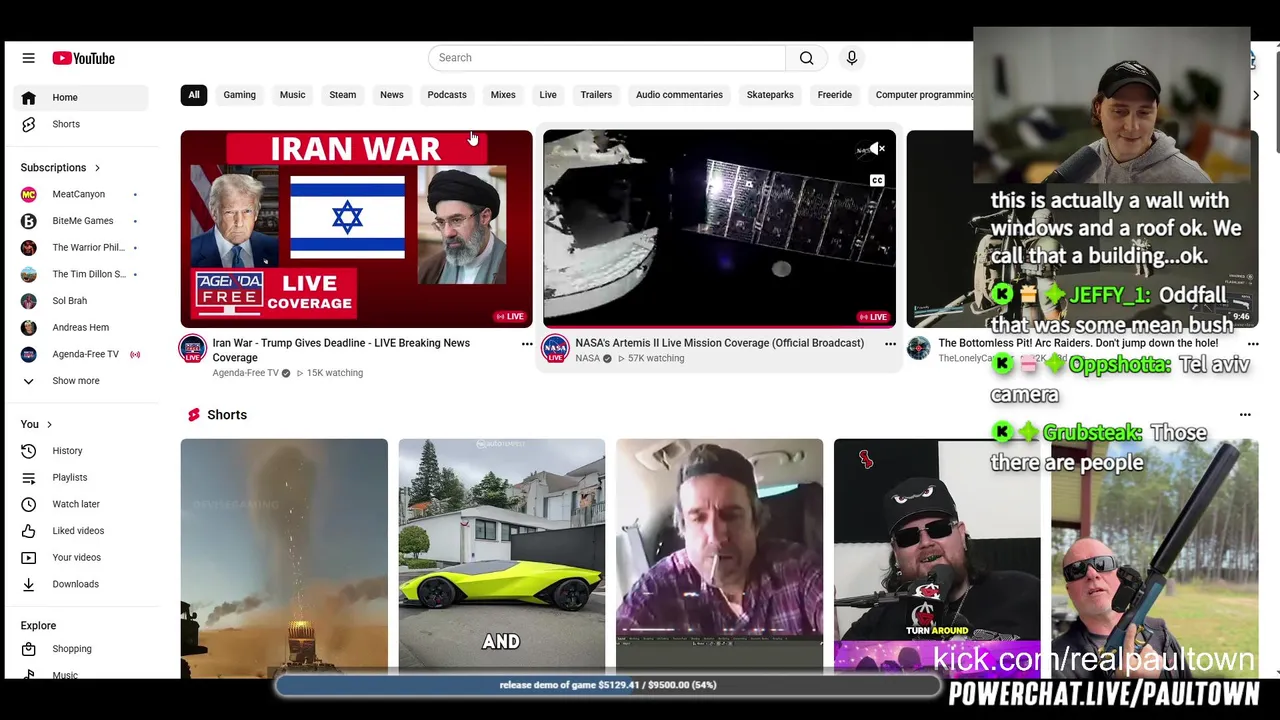Open Andreas Hem subscription
Viewport: 1280px width, 720px height.
tap(82, 327)
